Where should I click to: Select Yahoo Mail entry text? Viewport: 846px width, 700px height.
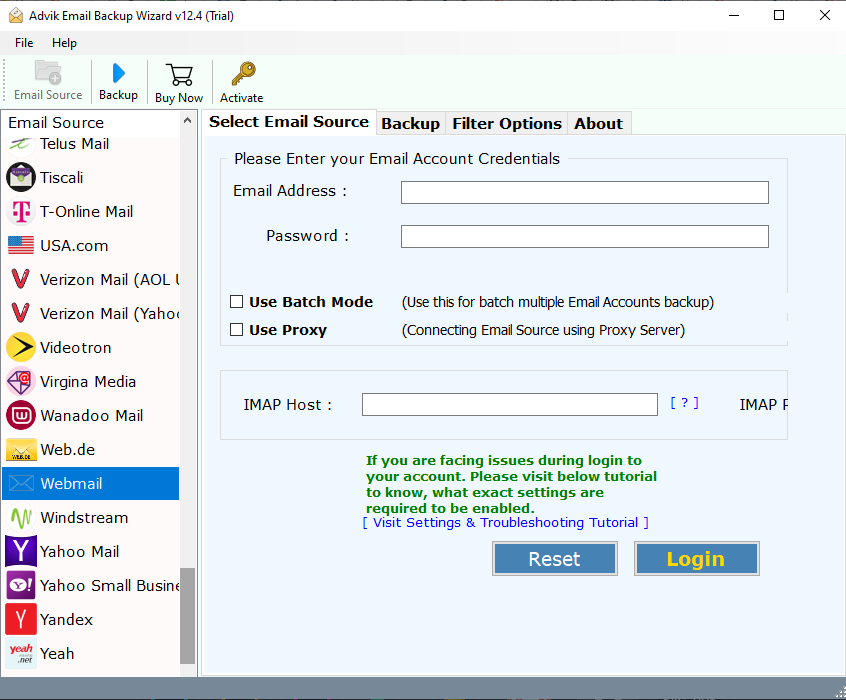pos(79,552)
